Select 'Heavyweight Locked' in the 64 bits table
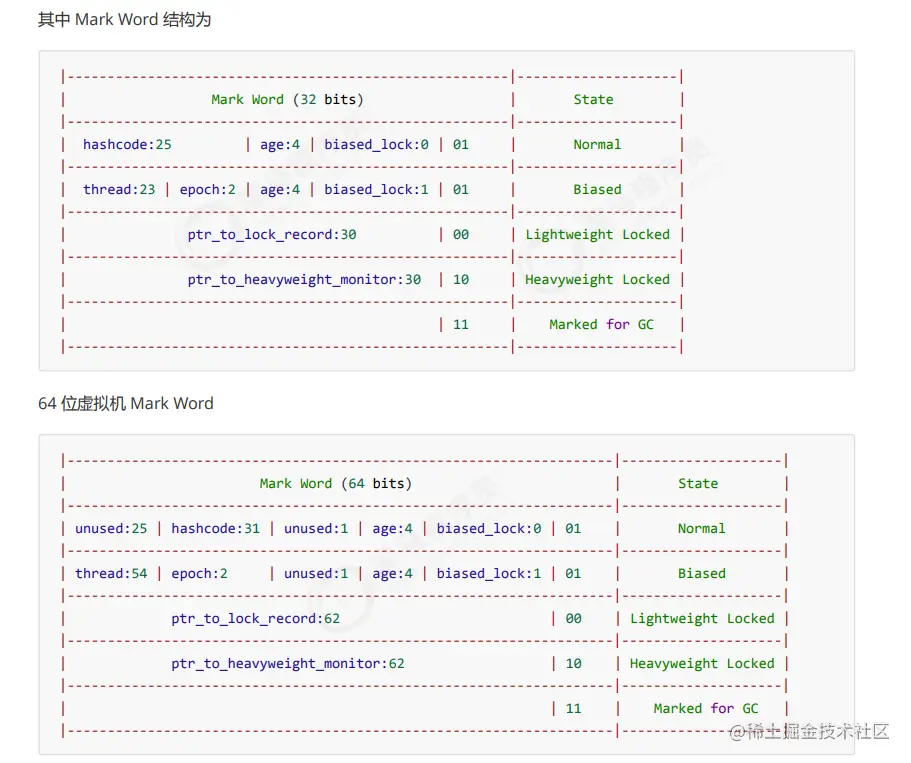 702,664
